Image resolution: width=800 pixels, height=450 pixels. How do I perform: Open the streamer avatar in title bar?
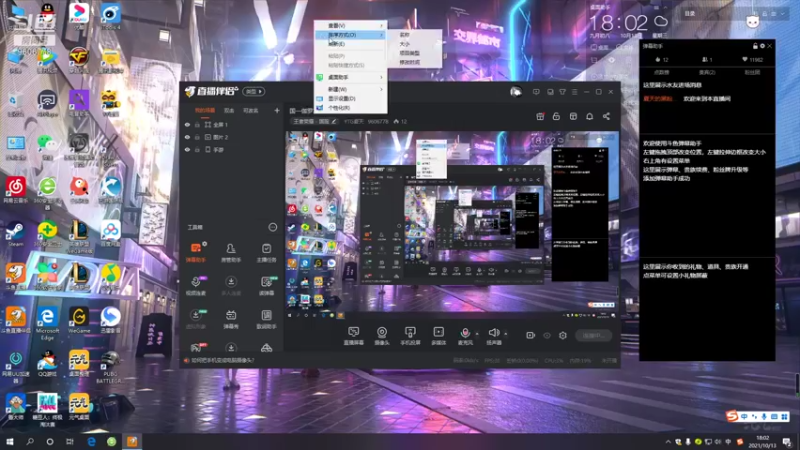pos(516,92)
